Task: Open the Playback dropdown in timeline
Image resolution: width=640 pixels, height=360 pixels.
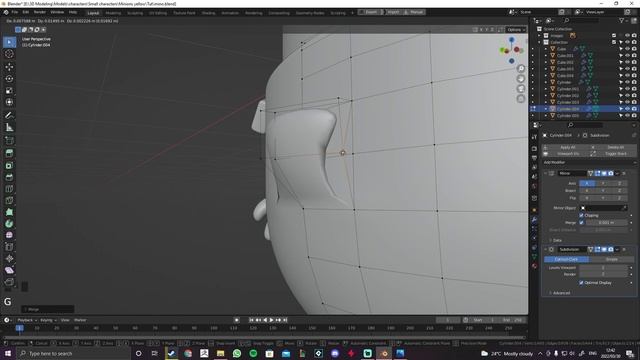Action: pos(27,320)
